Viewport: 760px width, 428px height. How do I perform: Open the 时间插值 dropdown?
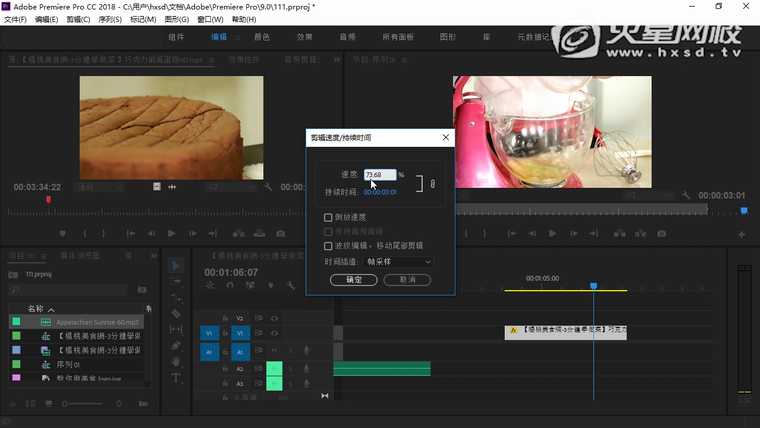(399, 261)
